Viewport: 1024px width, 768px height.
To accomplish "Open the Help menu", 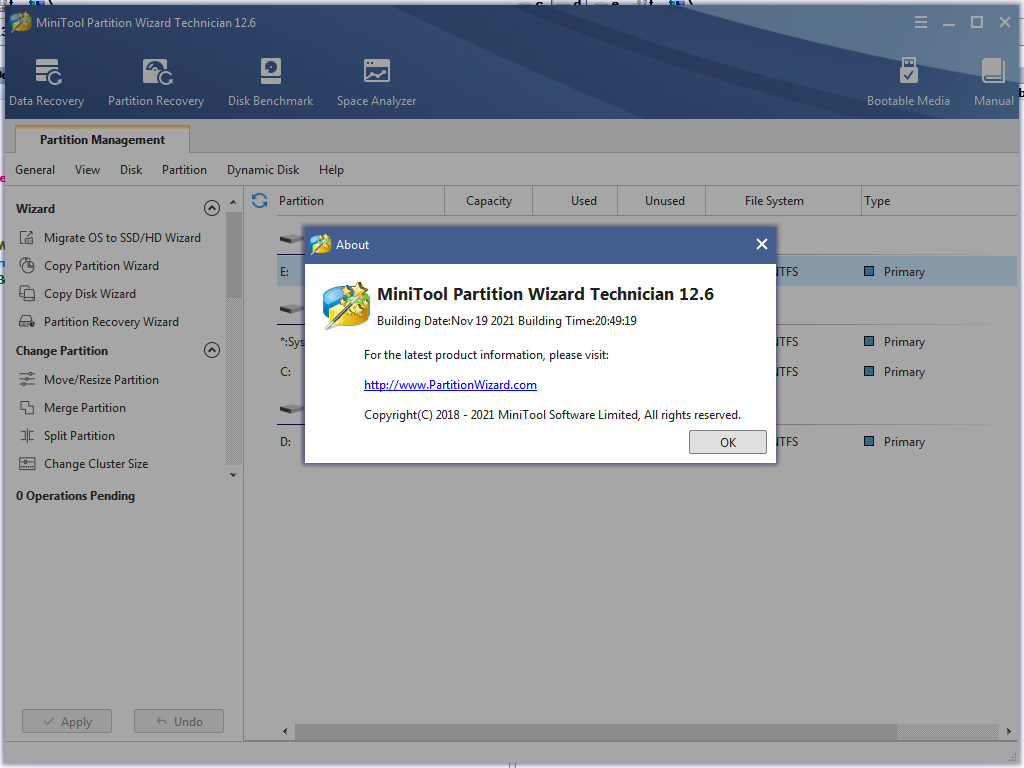I will (331, 170).
